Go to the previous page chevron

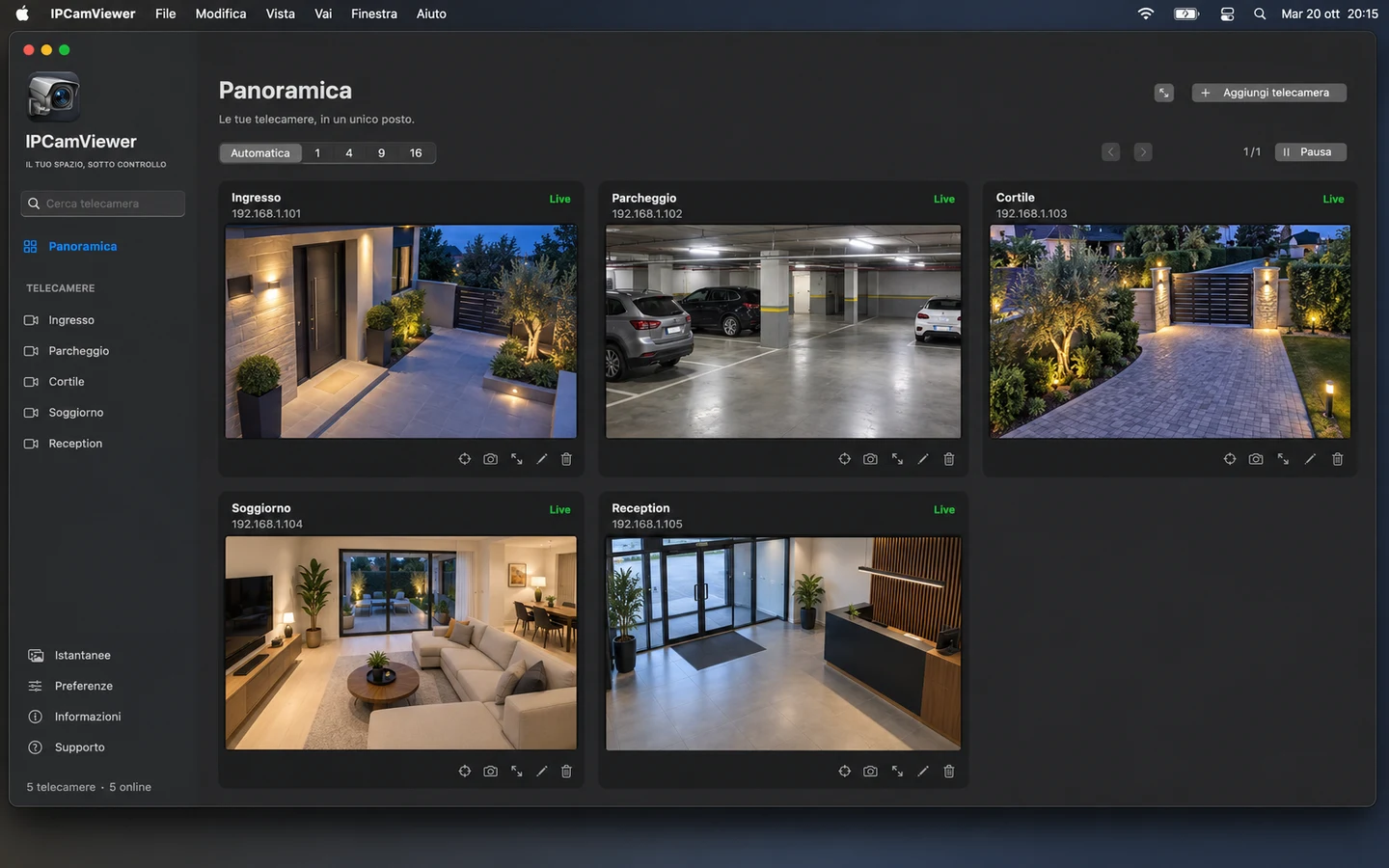click(x=1110, y=151)
